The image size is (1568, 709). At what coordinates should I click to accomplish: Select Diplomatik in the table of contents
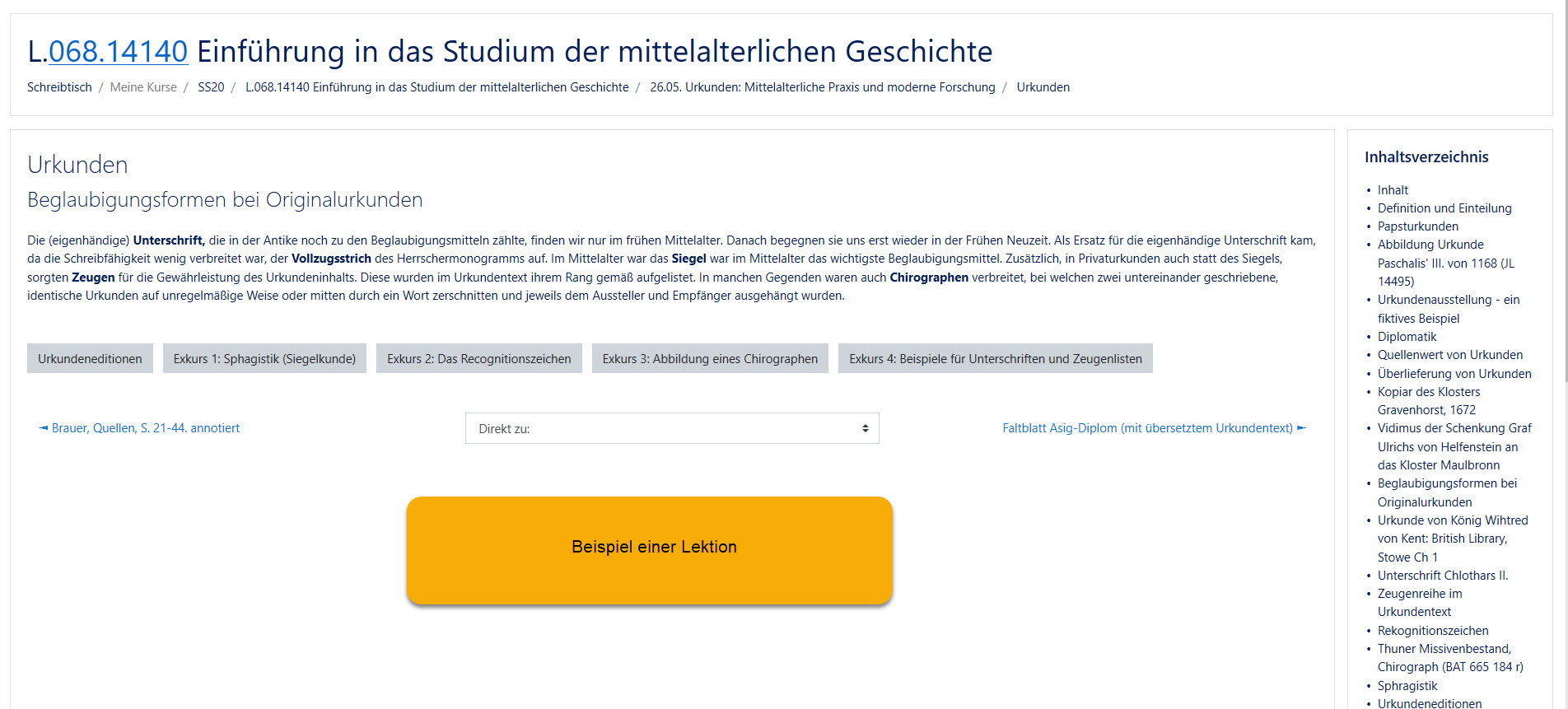point(1407,337)
